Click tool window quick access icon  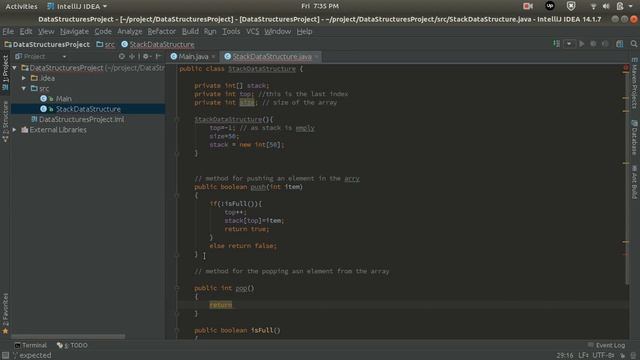coord(5,356)
